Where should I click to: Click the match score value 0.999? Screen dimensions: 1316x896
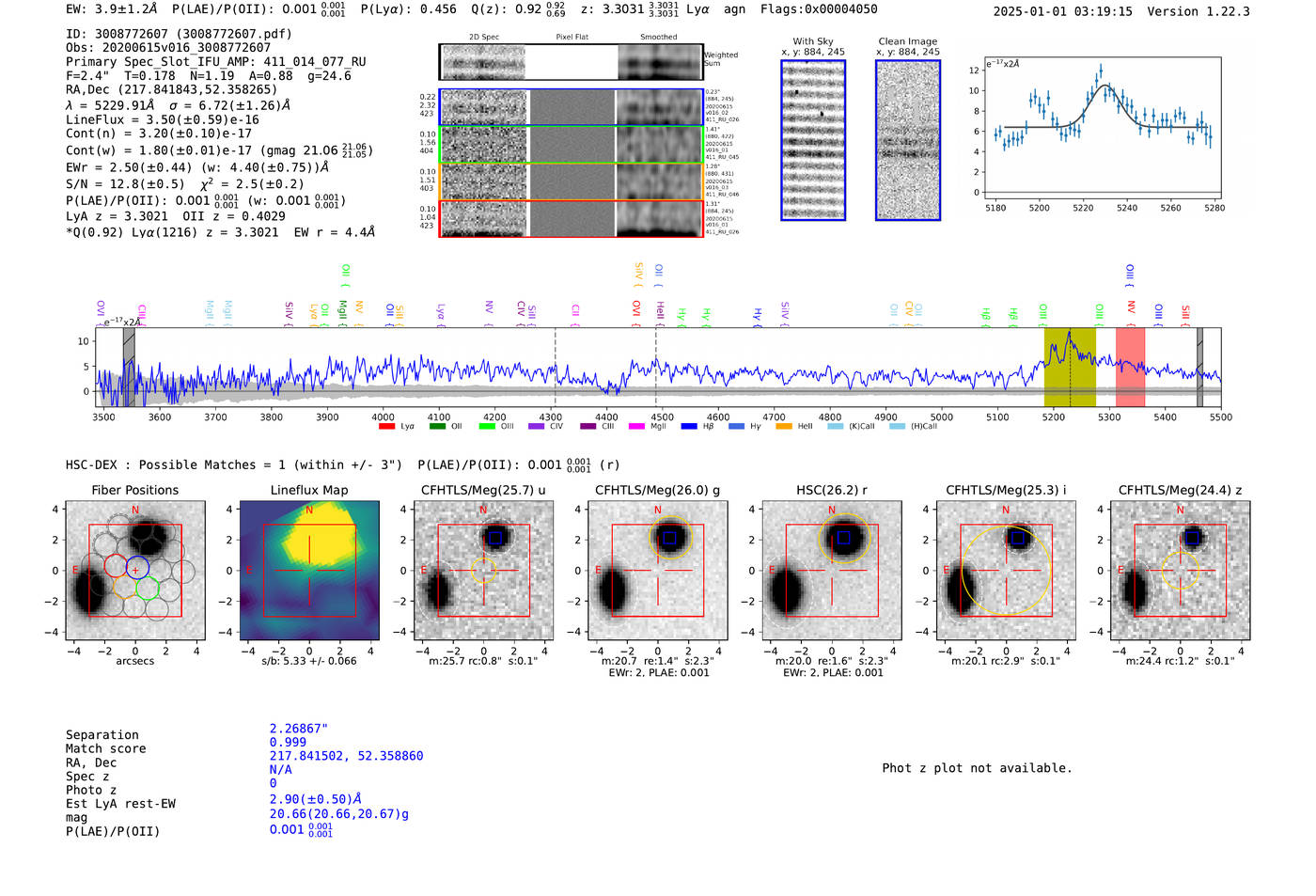(288, 742)
